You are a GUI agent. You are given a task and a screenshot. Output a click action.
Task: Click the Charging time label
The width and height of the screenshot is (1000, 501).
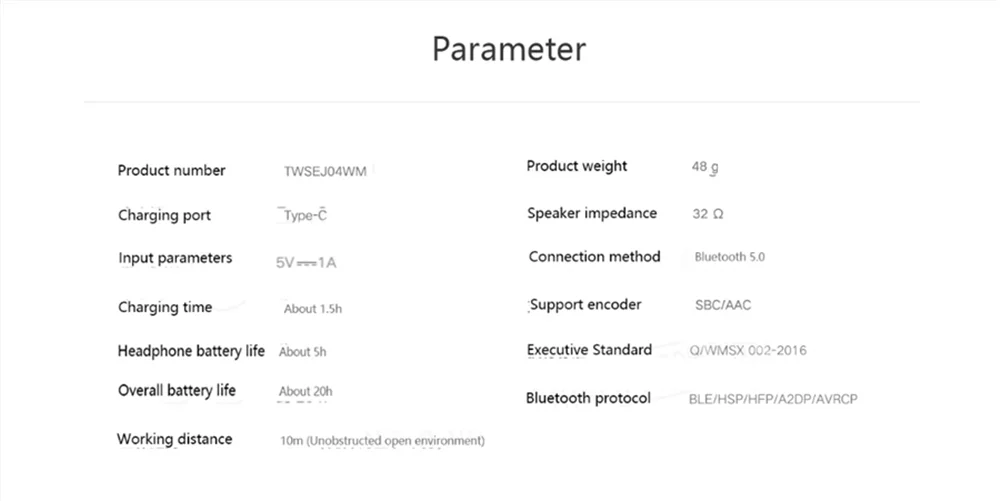pos(165,307)
